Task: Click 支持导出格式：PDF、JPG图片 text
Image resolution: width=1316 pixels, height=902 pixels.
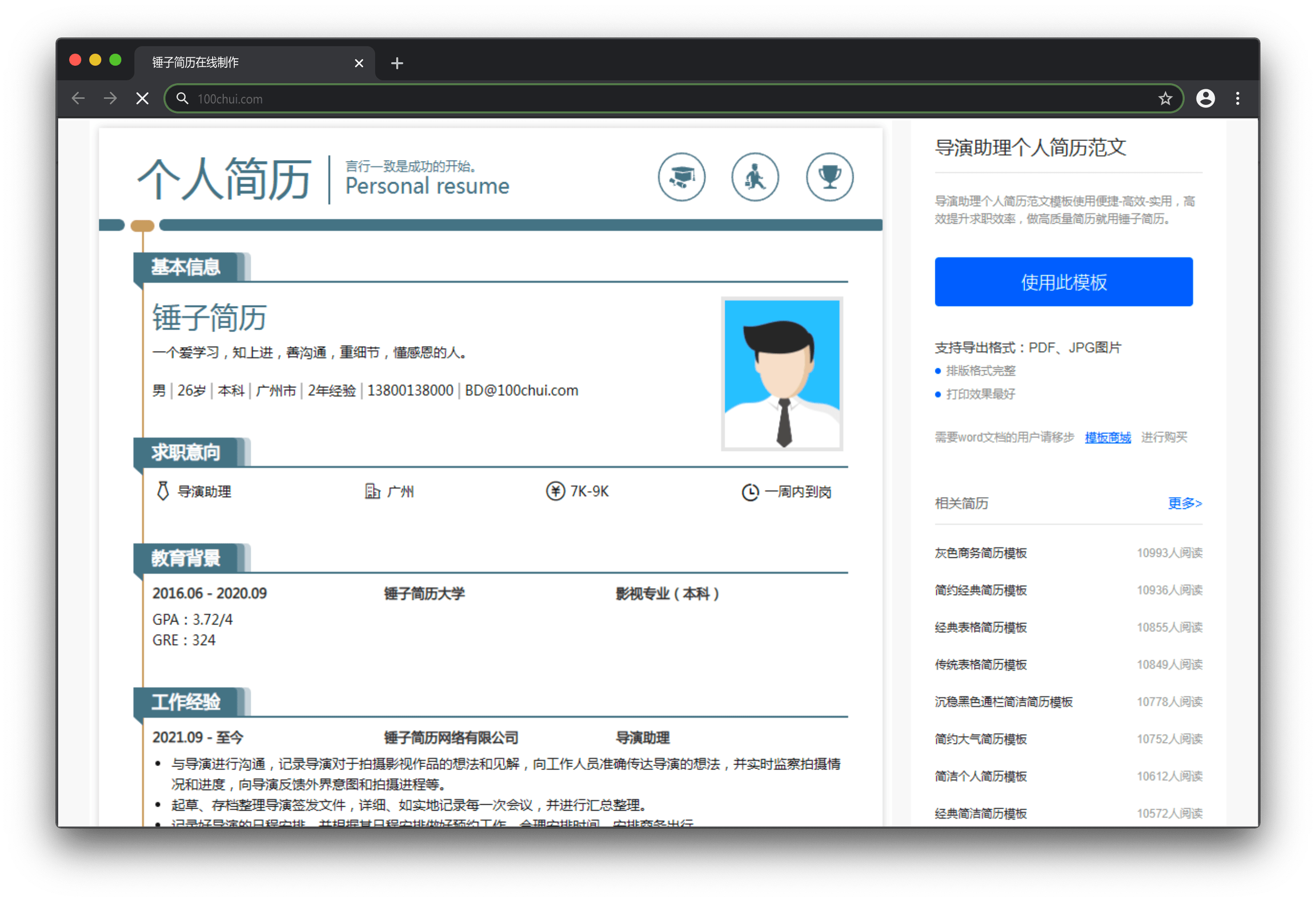Action: point(1027,347)
